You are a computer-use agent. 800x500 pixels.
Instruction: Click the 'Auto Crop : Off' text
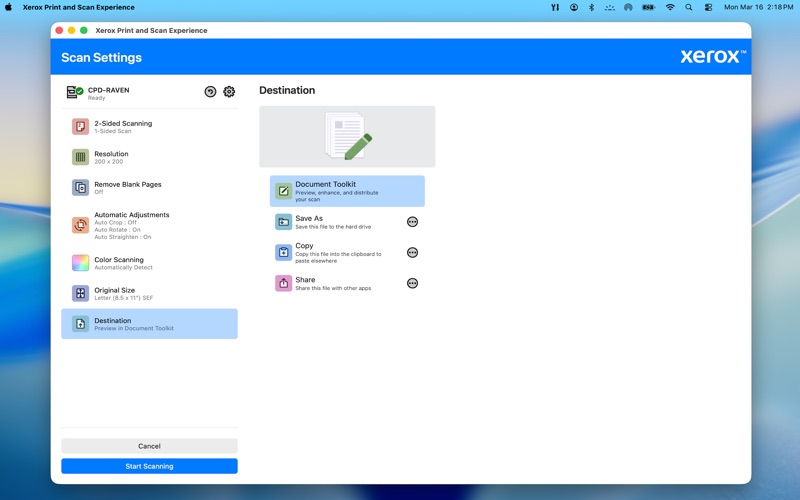[115, 223]
